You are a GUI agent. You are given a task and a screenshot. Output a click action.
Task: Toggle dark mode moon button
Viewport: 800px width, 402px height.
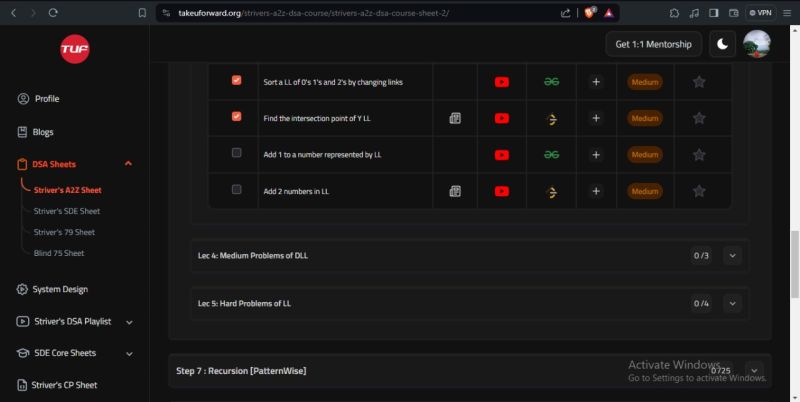[x=722, y=44]
